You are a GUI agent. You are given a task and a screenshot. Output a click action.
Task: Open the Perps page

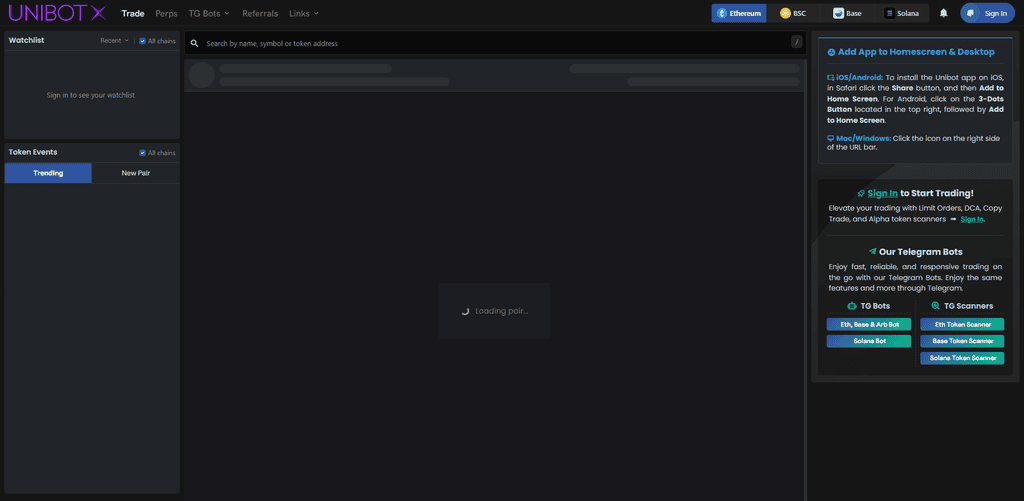[x=167, y=13]
